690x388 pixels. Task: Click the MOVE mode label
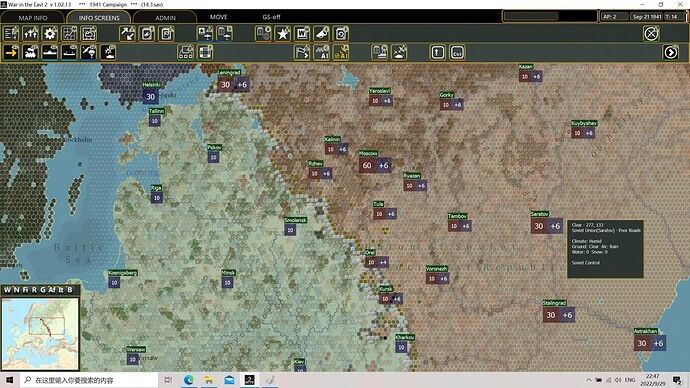(x=218, y=17)
